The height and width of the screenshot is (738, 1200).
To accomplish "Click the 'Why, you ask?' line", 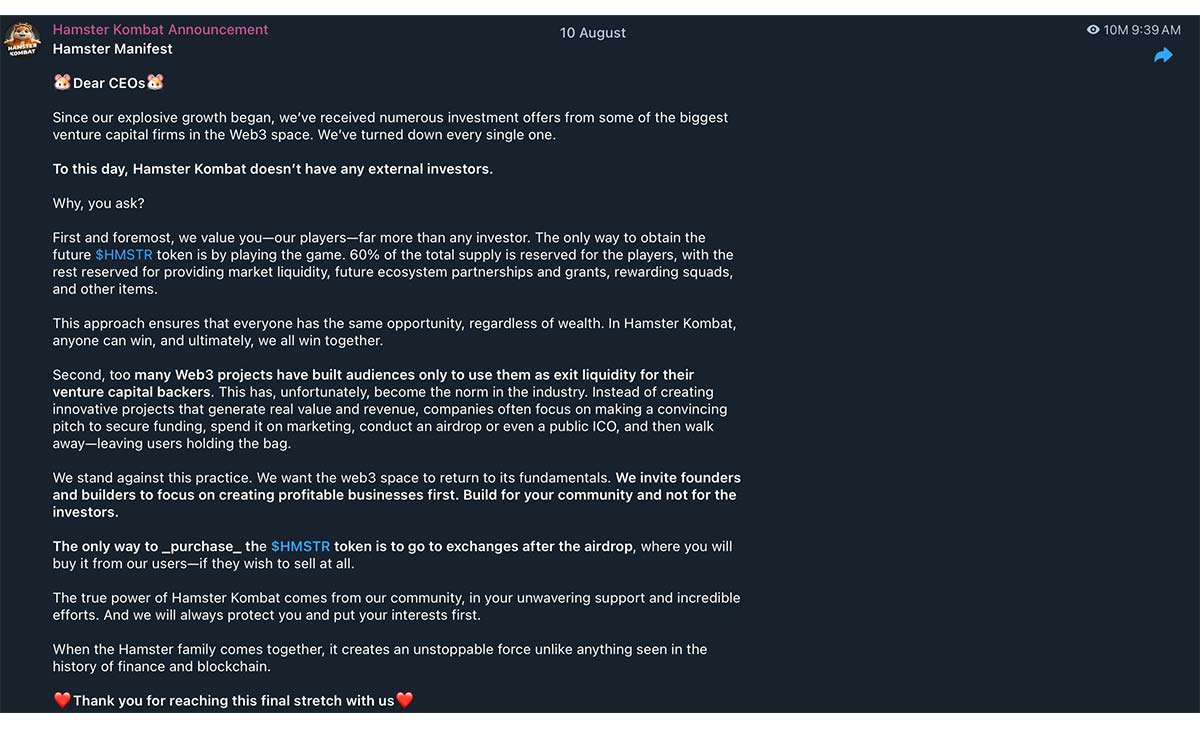I will click(99, 203).
